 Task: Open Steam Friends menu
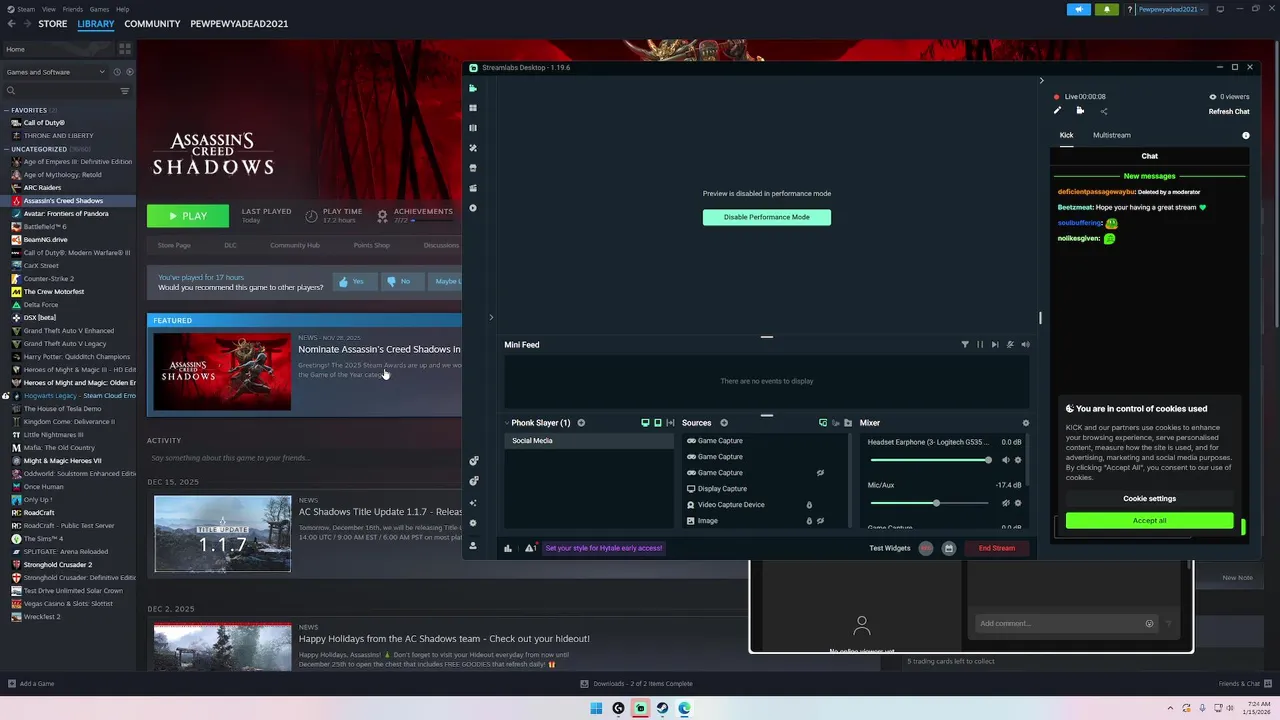click(73, 9)
